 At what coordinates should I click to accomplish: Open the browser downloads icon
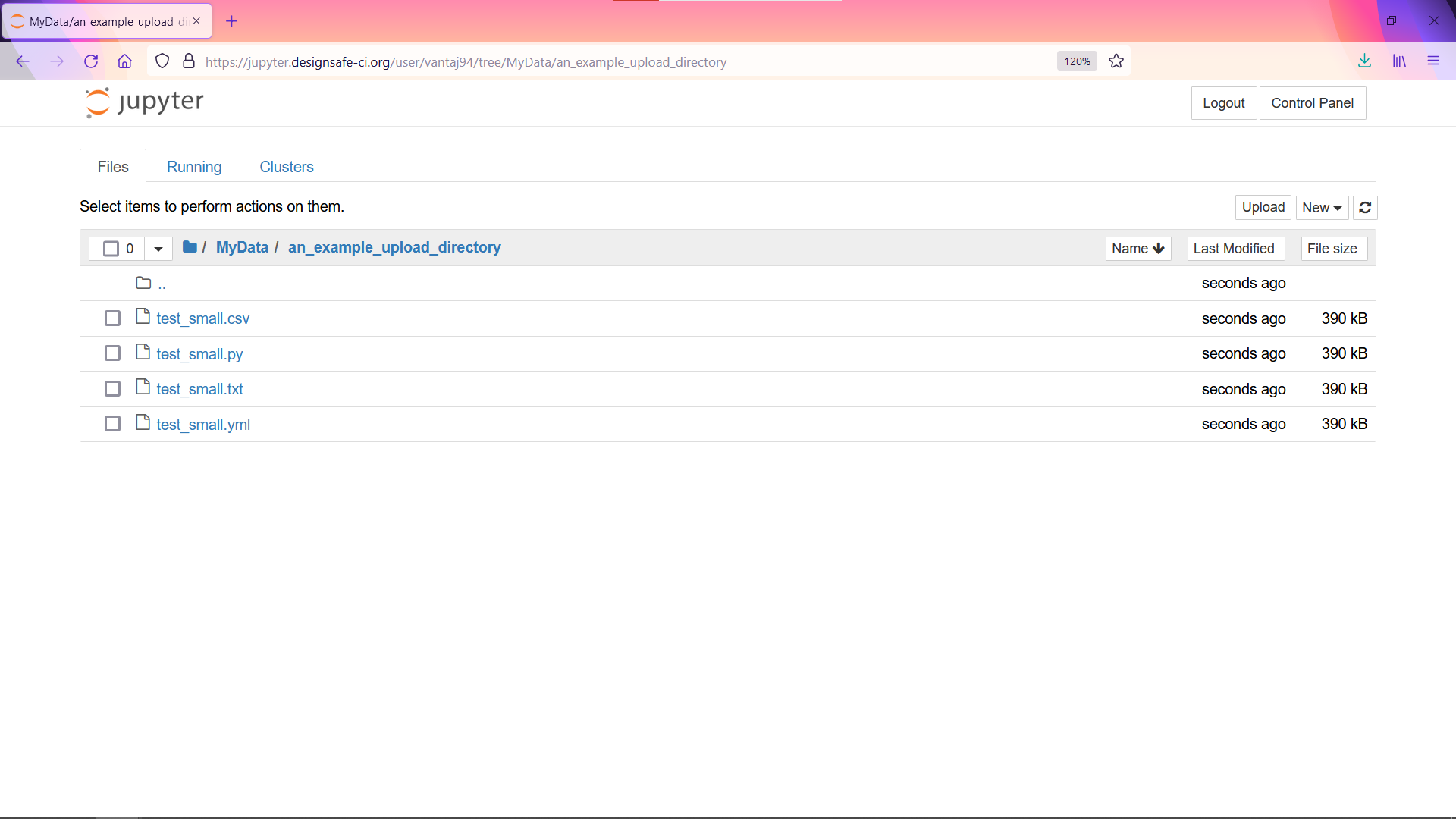point(1364,61)
